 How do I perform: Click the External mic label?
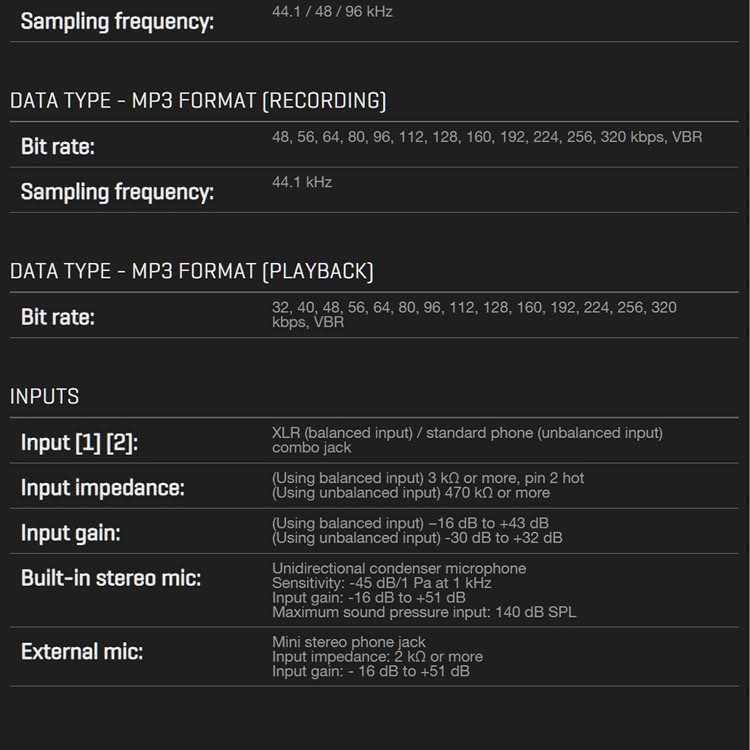[82, 652]
